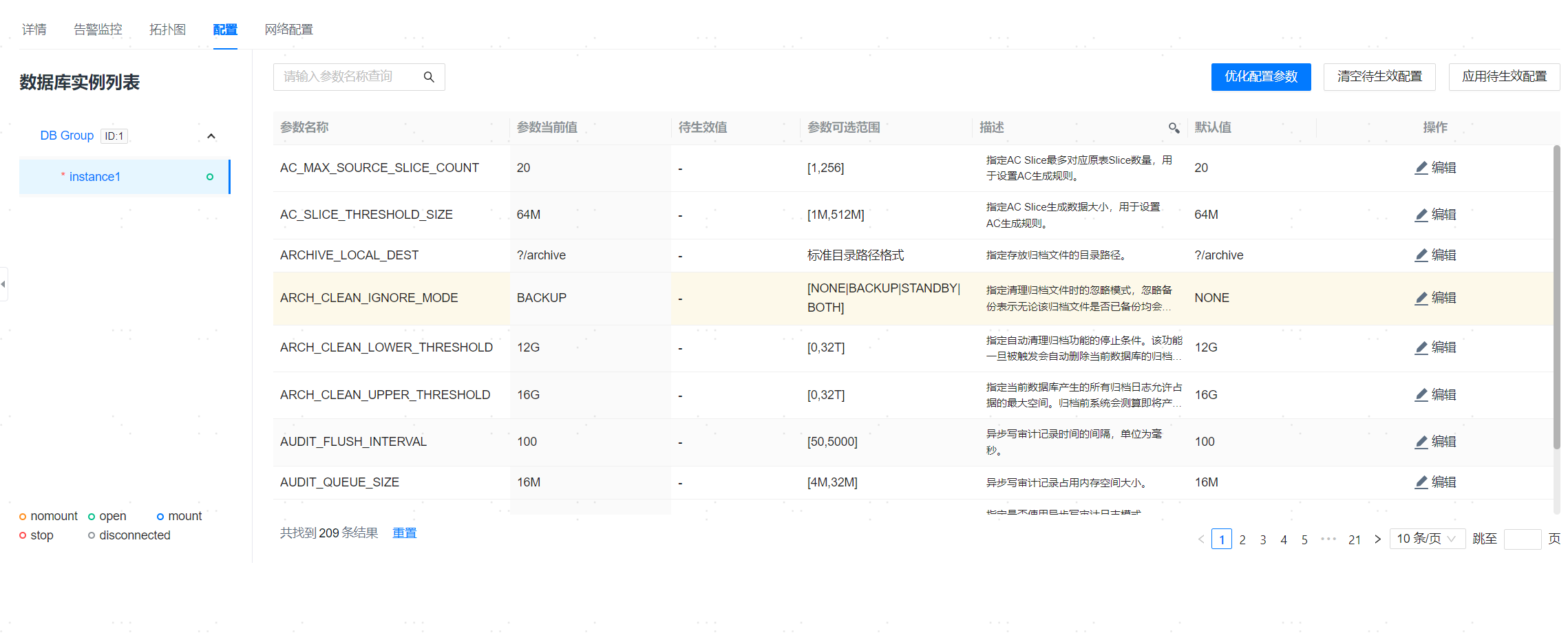Screen dimensions: 1568x633
Task: Go to next page with right arrow
Action: pyautogui.click(x=1377, y=539)
